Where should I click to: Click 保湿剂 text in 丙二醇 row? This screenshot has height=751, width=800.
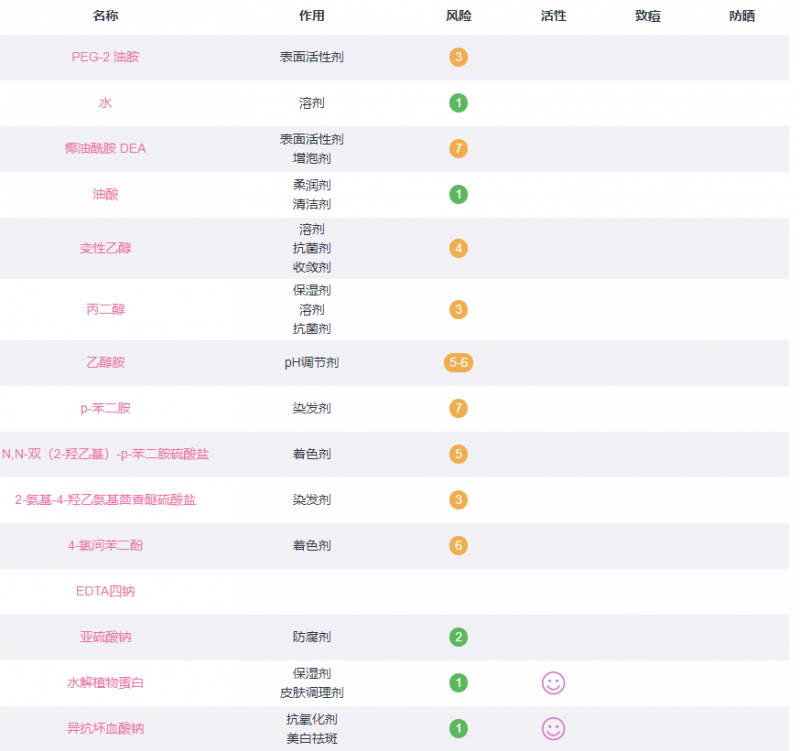pyautogui.click(x=312, y=290)
